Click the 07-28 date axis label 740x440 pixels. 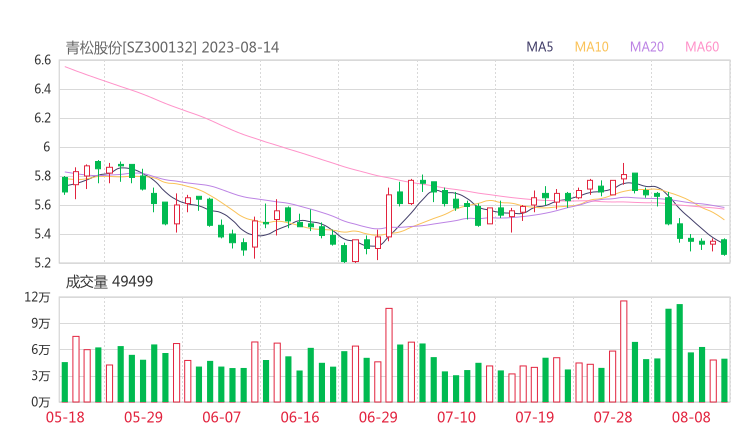[x=613, y=417]
